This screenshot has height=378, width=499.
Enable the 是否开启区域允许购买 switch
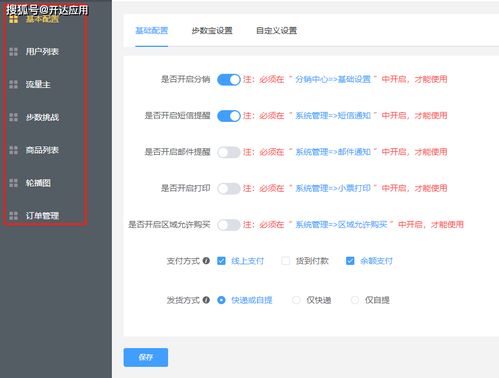tap(229, 225)
